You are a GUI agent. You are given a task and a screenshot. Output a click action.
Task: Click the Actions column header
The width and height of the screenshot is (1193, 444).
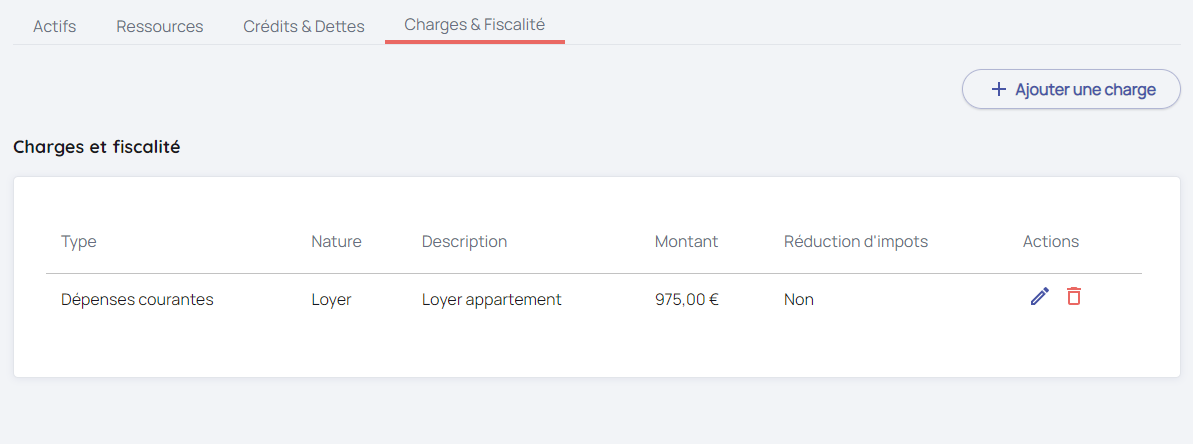[x=1051, y=241]
